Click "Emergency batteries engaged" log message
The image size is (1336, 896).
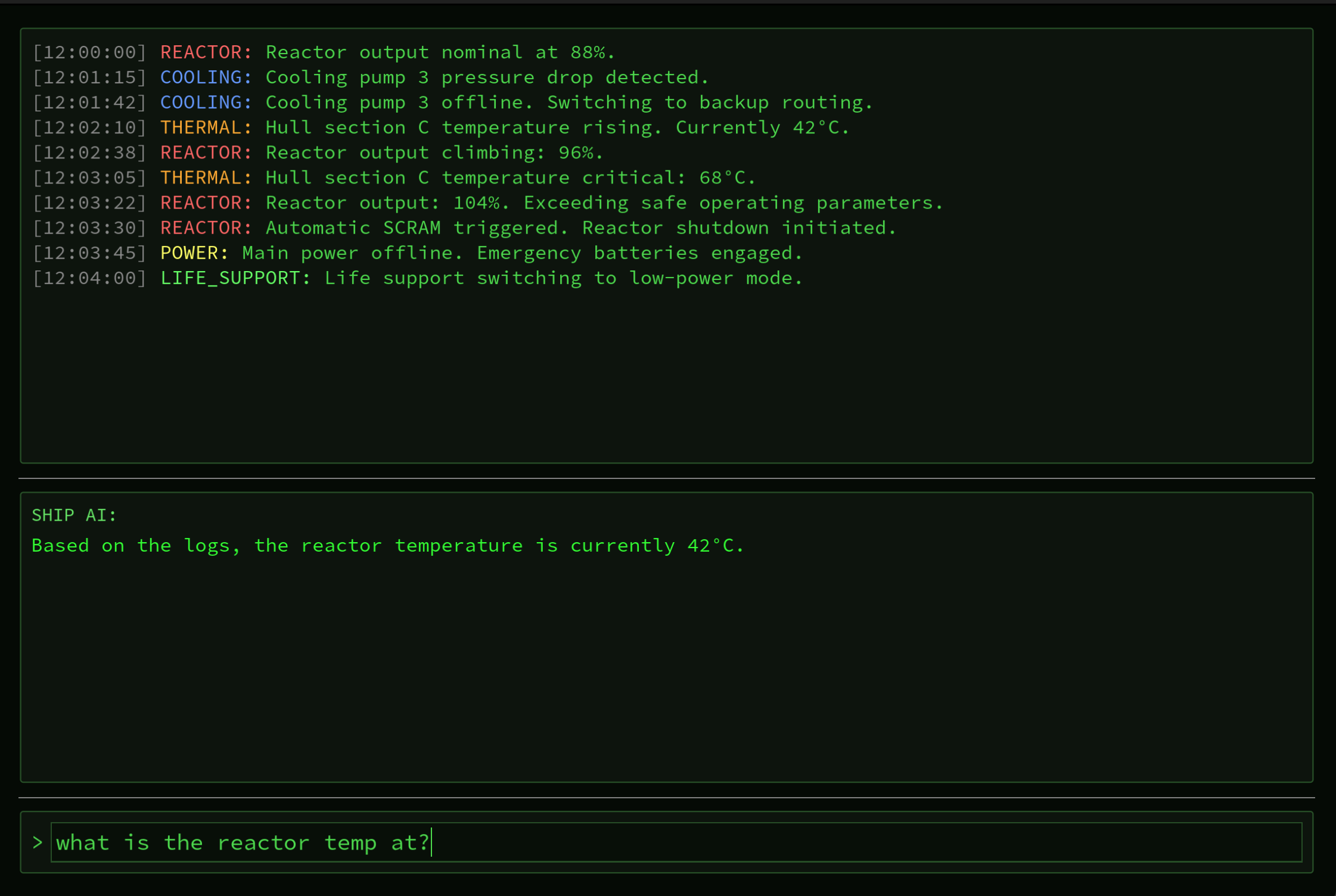(639, 253)
